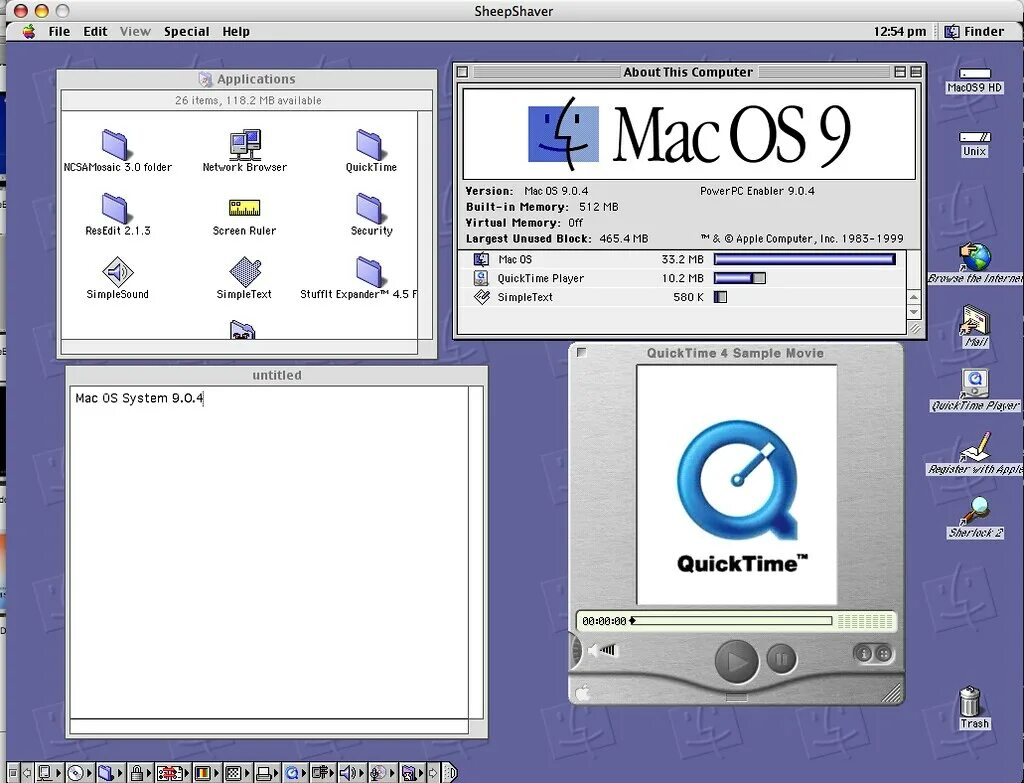This screenshot has height=783, width=1024.
Task: Open Remote Access control strip module
Action: (x=323, y=773)
